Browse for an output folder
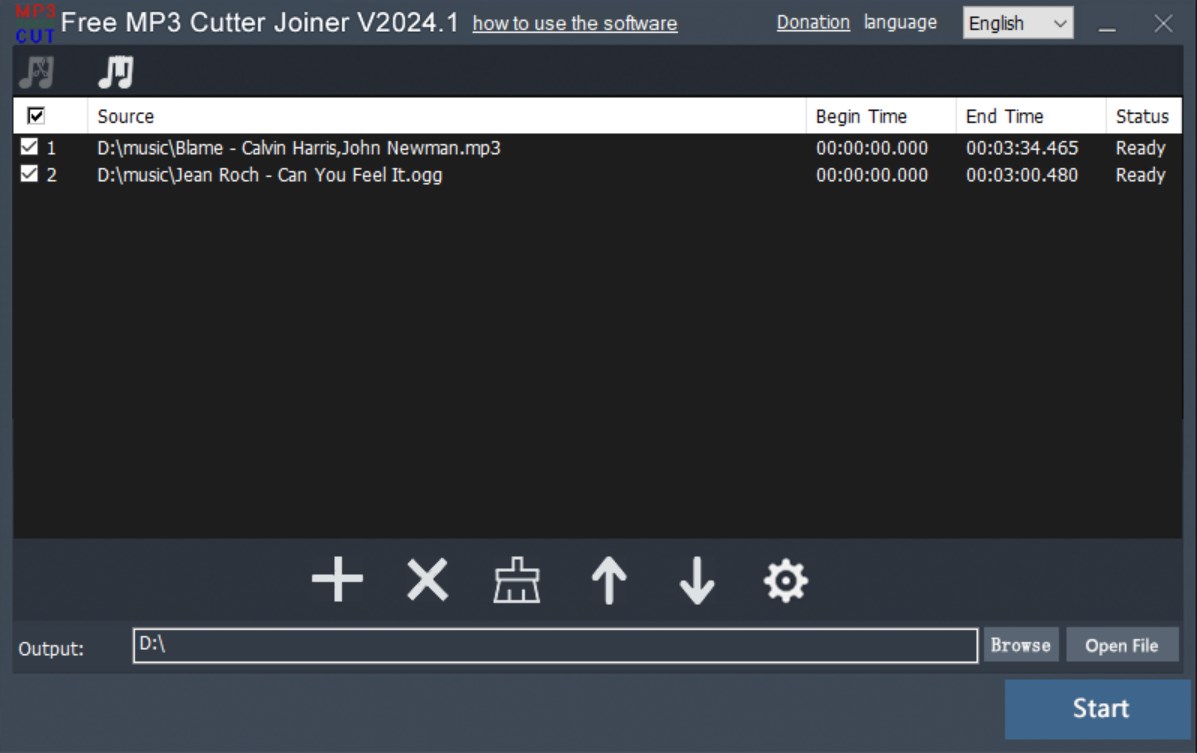The image size is (1197, 753). (x=1020, y=644)
